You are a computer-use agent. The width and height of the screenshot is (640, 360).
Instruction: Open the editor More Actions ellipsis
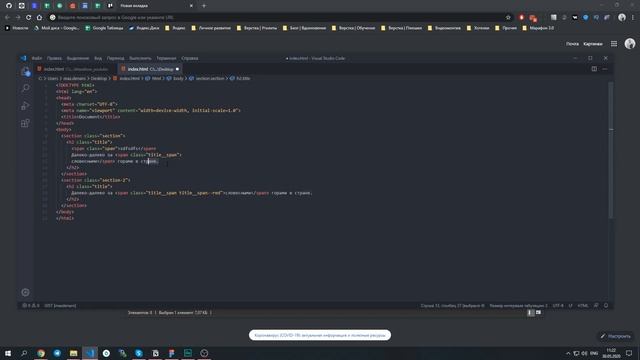tap(605, 69)
